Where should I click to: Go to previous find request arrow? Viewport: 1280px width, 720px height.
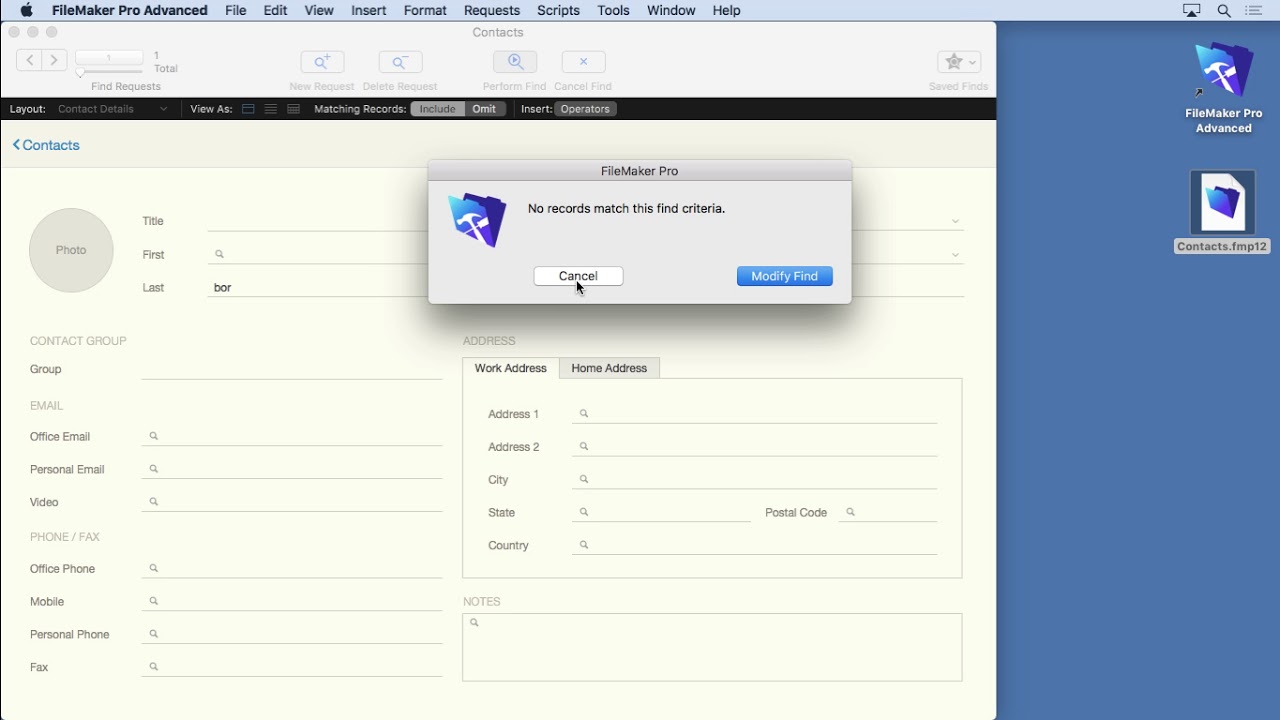pos(30,60)
